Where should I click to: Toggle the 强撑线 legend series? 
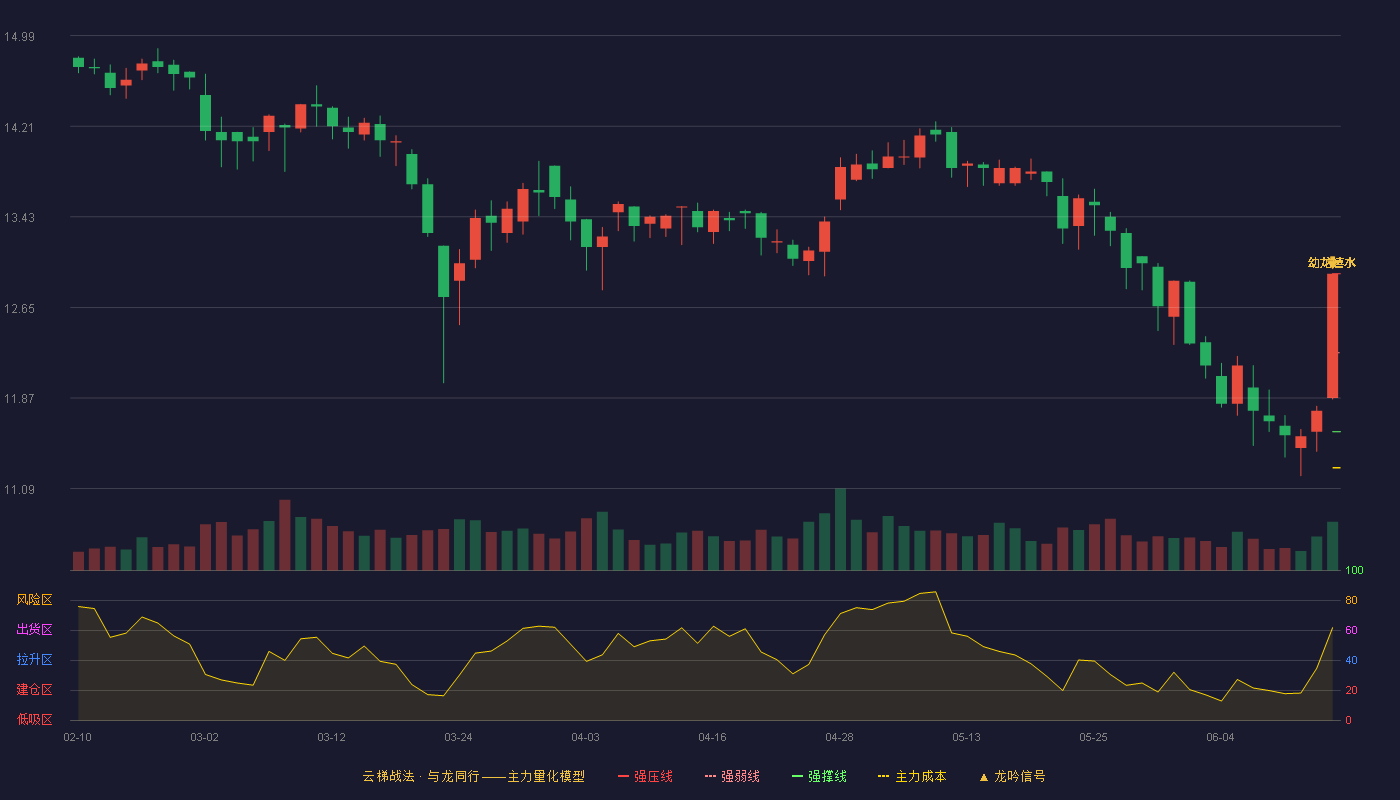tap(819, 776)
